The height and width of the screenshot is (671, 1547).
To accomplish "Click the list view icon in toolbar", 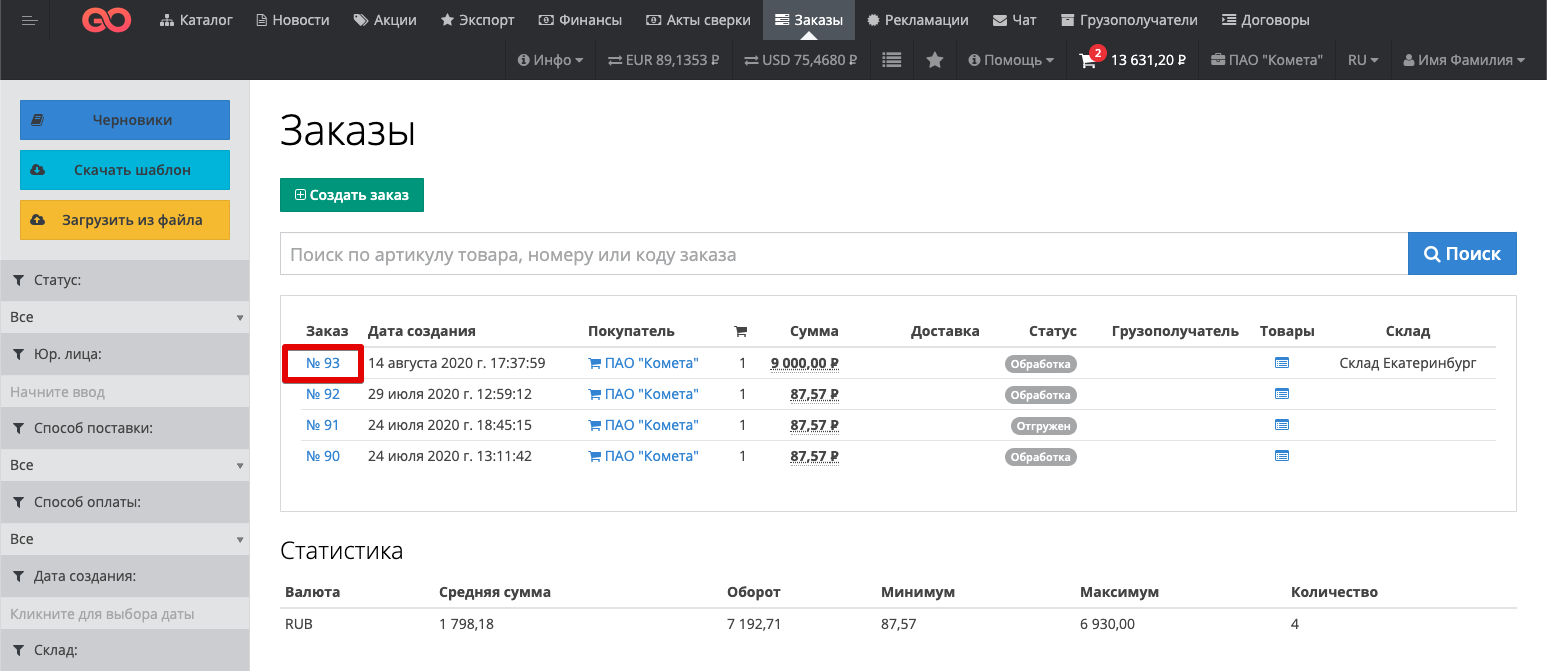I will (x=891, y=60).
